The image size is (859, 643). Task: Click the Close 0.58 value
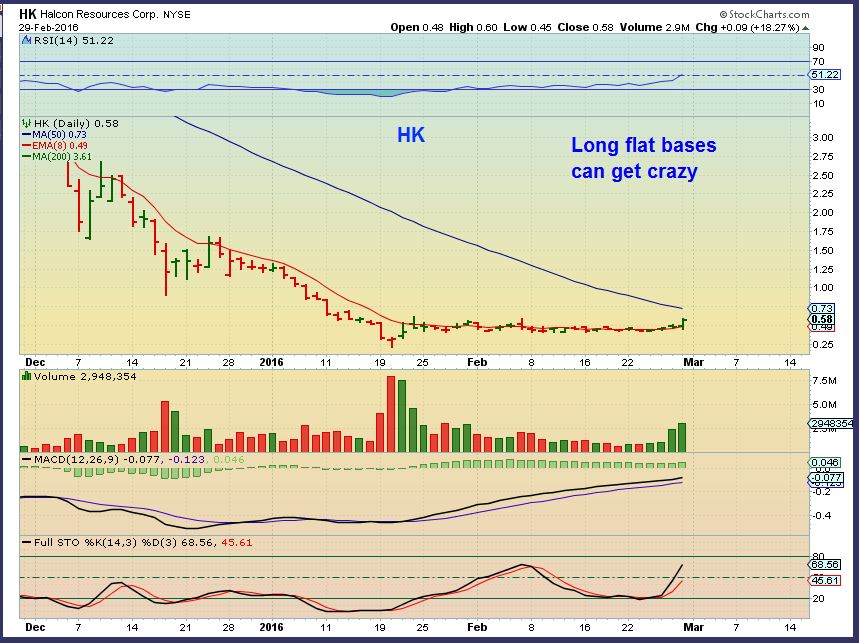586,27
